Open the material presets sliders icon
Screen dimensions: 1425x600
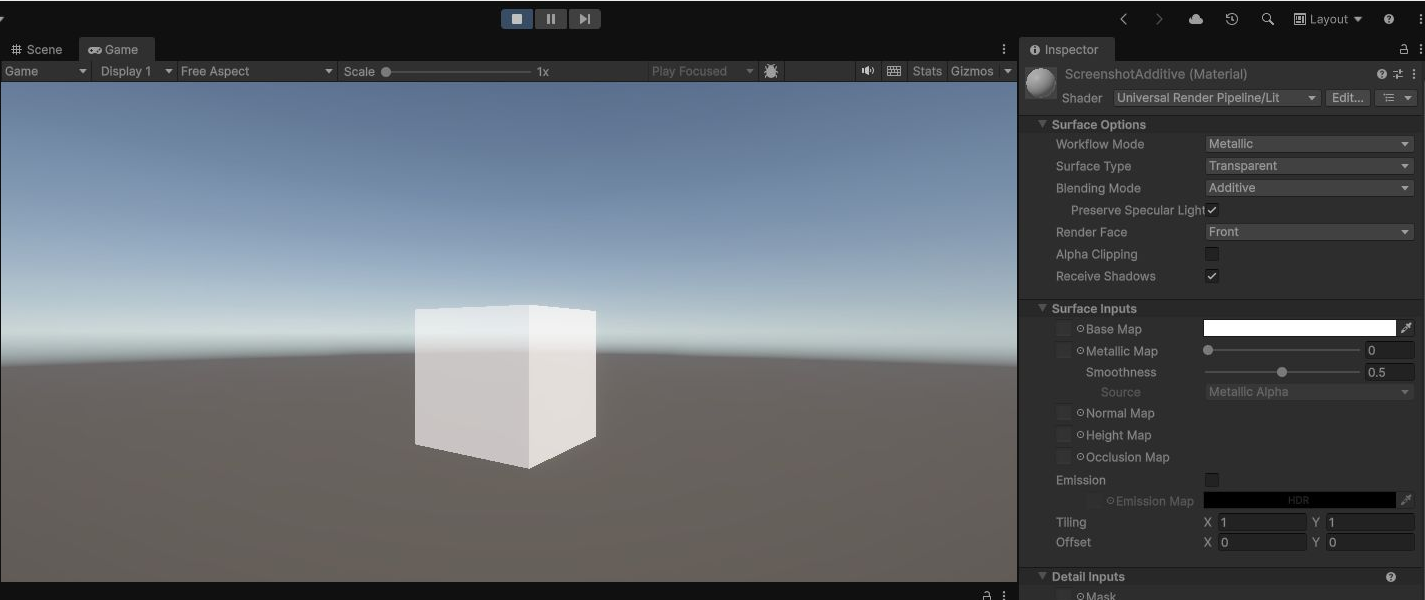click(x=1398, y=74)
